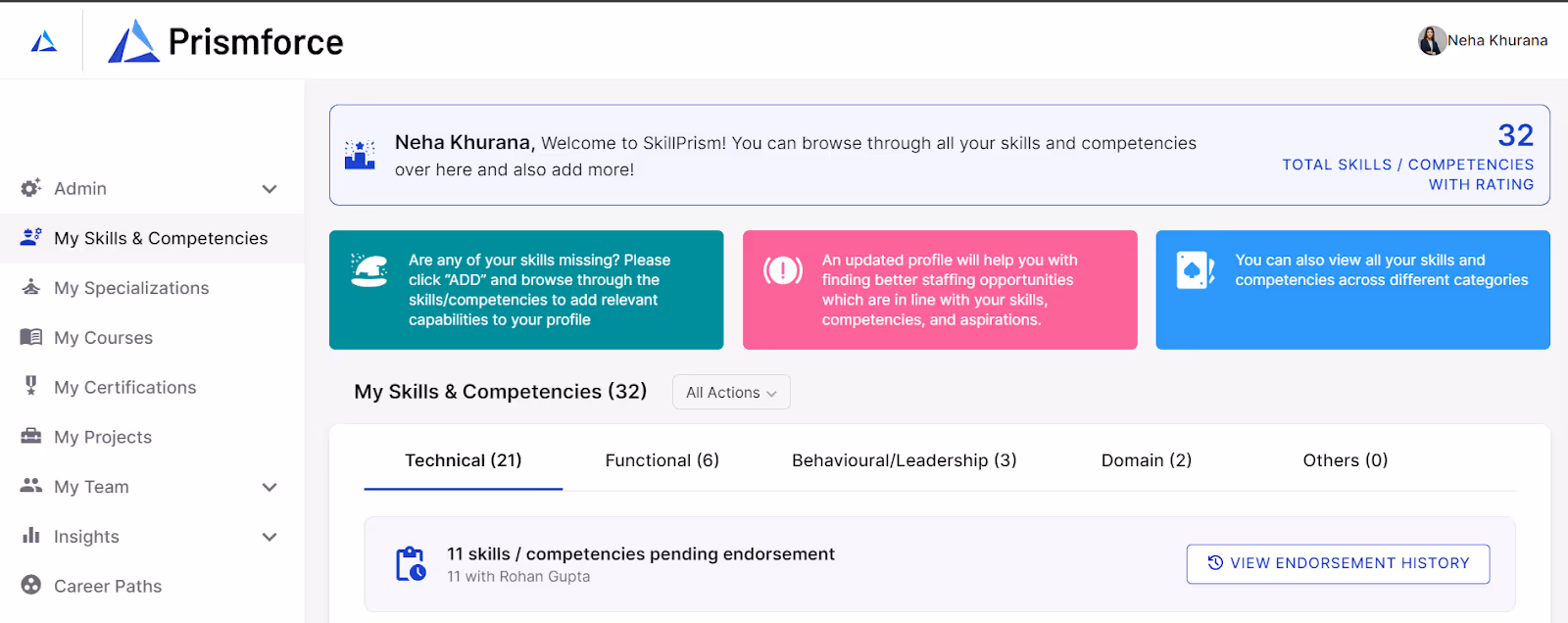
Task: Expand the Insights chevron
Action: click(x=269, y=537)
